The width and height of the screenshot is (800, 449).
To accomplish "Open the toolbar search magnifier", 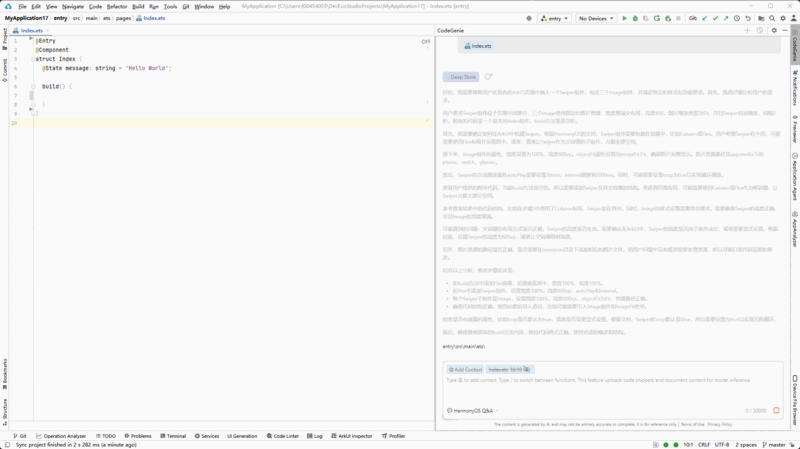I will click(772, 18).
